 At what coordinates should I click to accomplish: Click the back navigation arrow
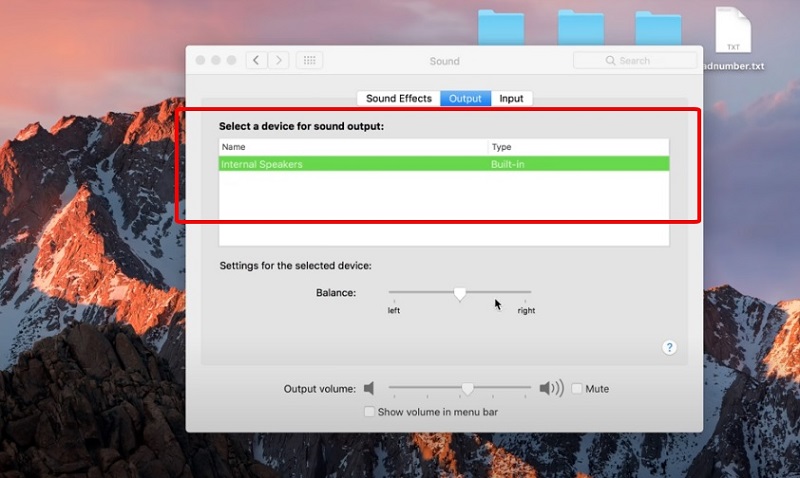tap(257, 61)
